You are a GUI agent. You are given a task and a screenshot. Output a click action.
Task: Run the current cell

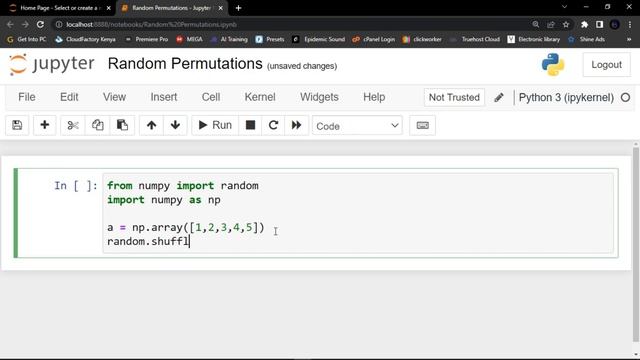215,125
